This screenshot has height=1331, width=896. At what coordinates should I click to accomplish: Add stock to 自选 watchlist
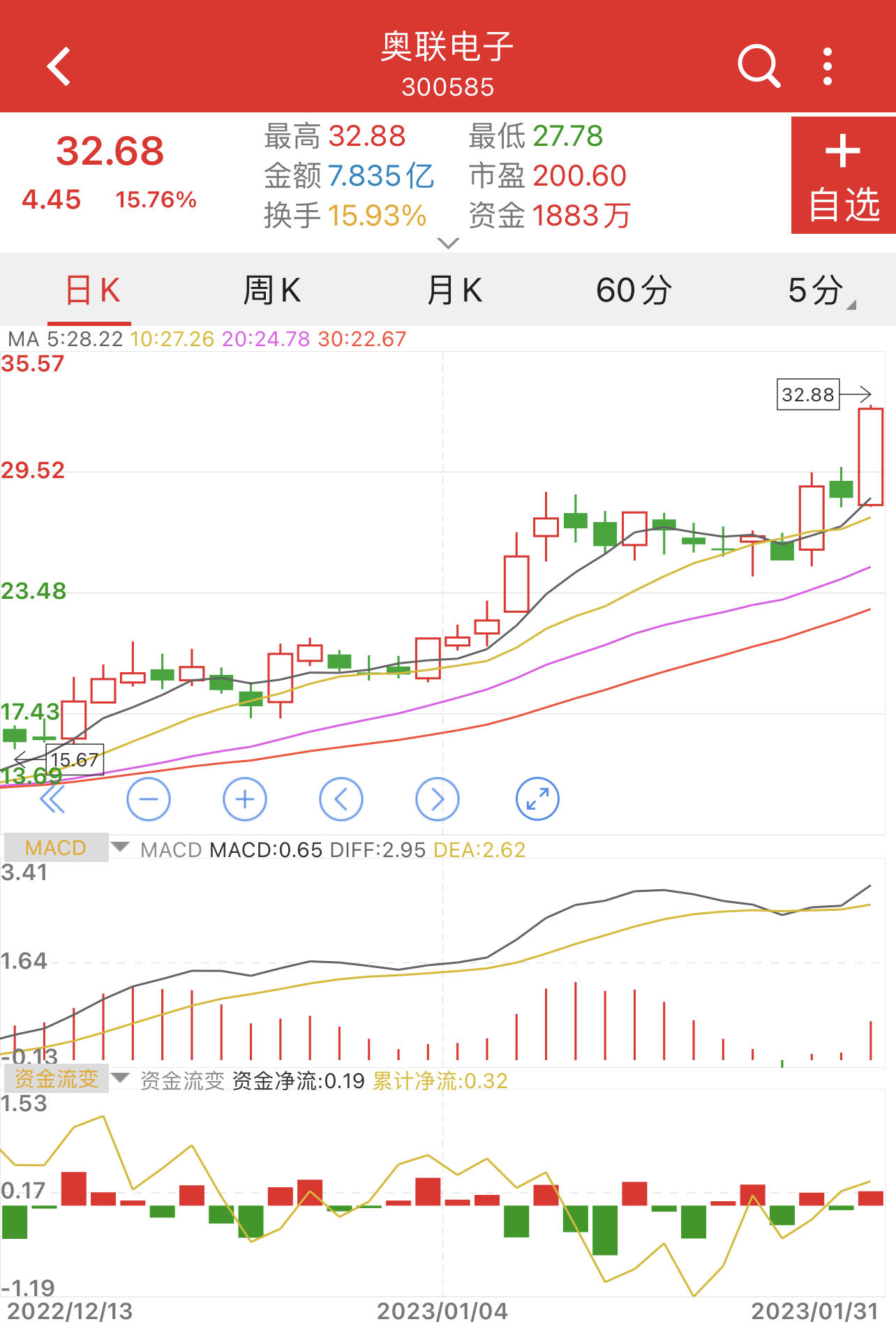click(x=843, y=175)
